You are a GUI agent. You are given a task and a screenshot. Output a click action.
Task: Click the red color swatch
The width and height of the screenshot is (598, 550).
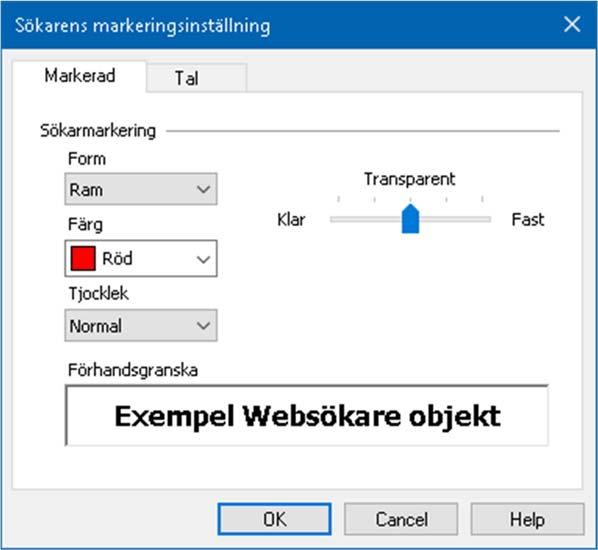[83, 258]
